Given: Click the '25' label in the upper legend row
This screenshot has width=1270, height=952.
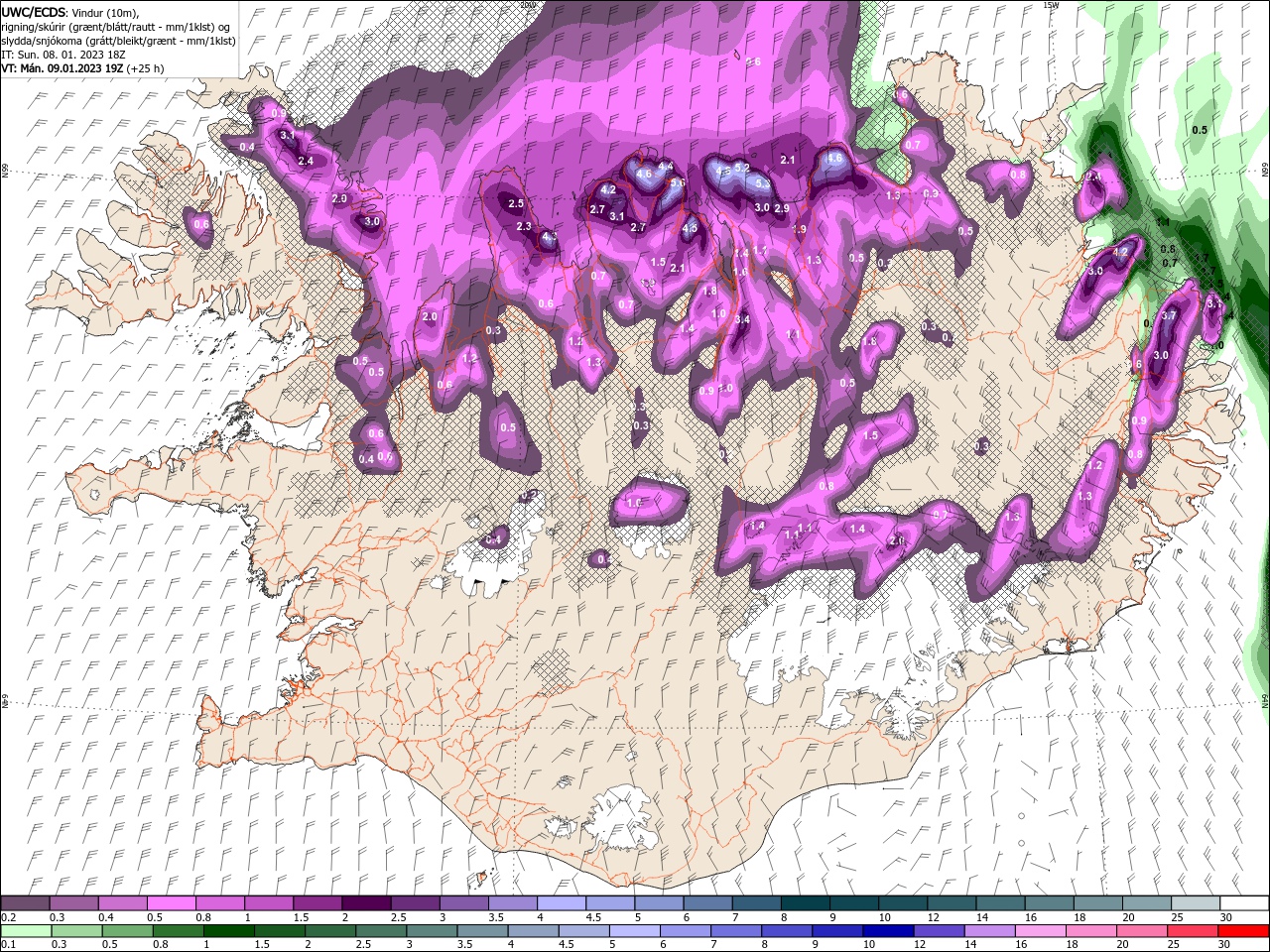Looking at the screenshot, I should (1178, 917).
